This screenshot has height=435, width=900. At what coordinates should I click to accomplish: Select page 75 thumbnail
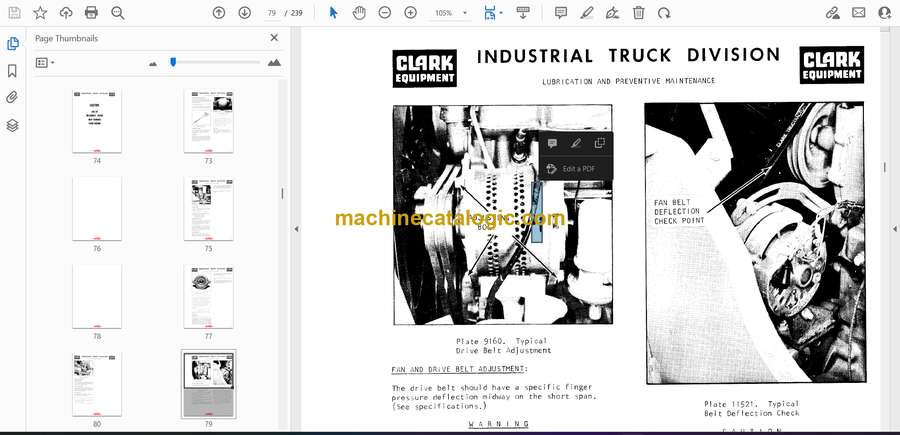tap(208, 209)
